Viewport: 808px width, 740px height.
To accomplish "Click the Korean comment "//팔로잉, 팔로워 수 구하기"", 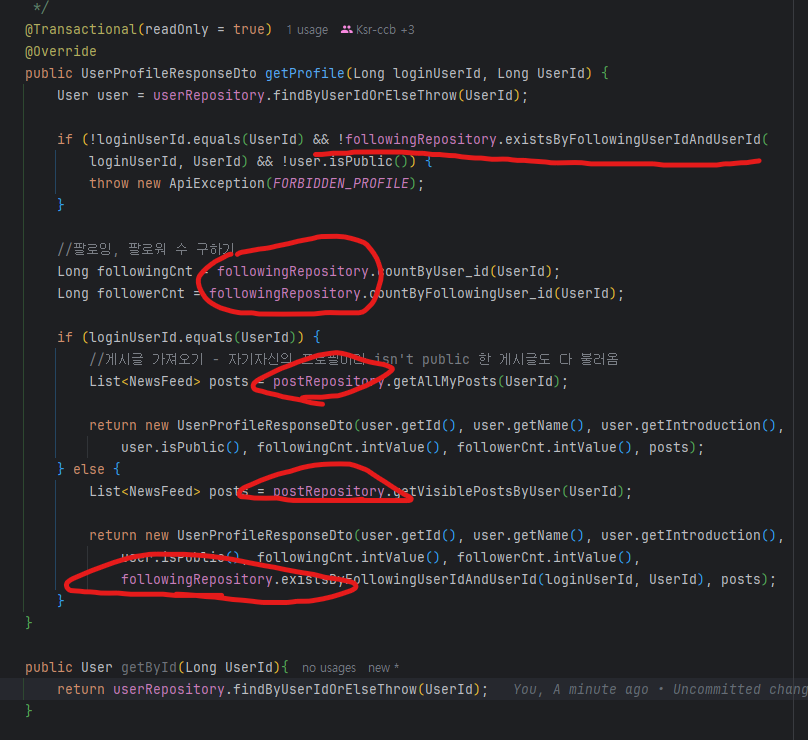I will click(146, 249).
